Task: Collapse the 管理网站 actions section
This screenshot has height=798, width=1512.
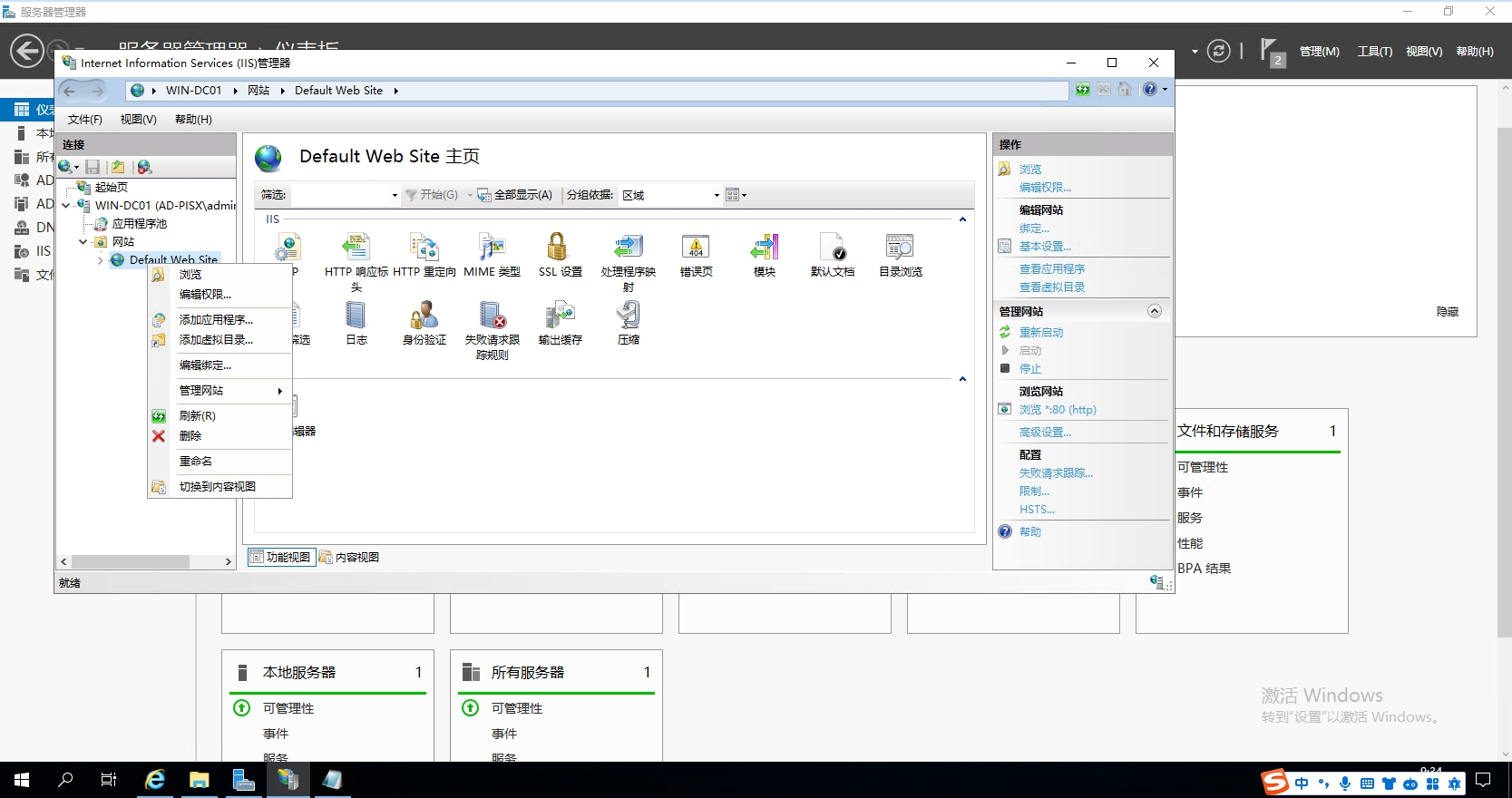Action: [1155, 311]
